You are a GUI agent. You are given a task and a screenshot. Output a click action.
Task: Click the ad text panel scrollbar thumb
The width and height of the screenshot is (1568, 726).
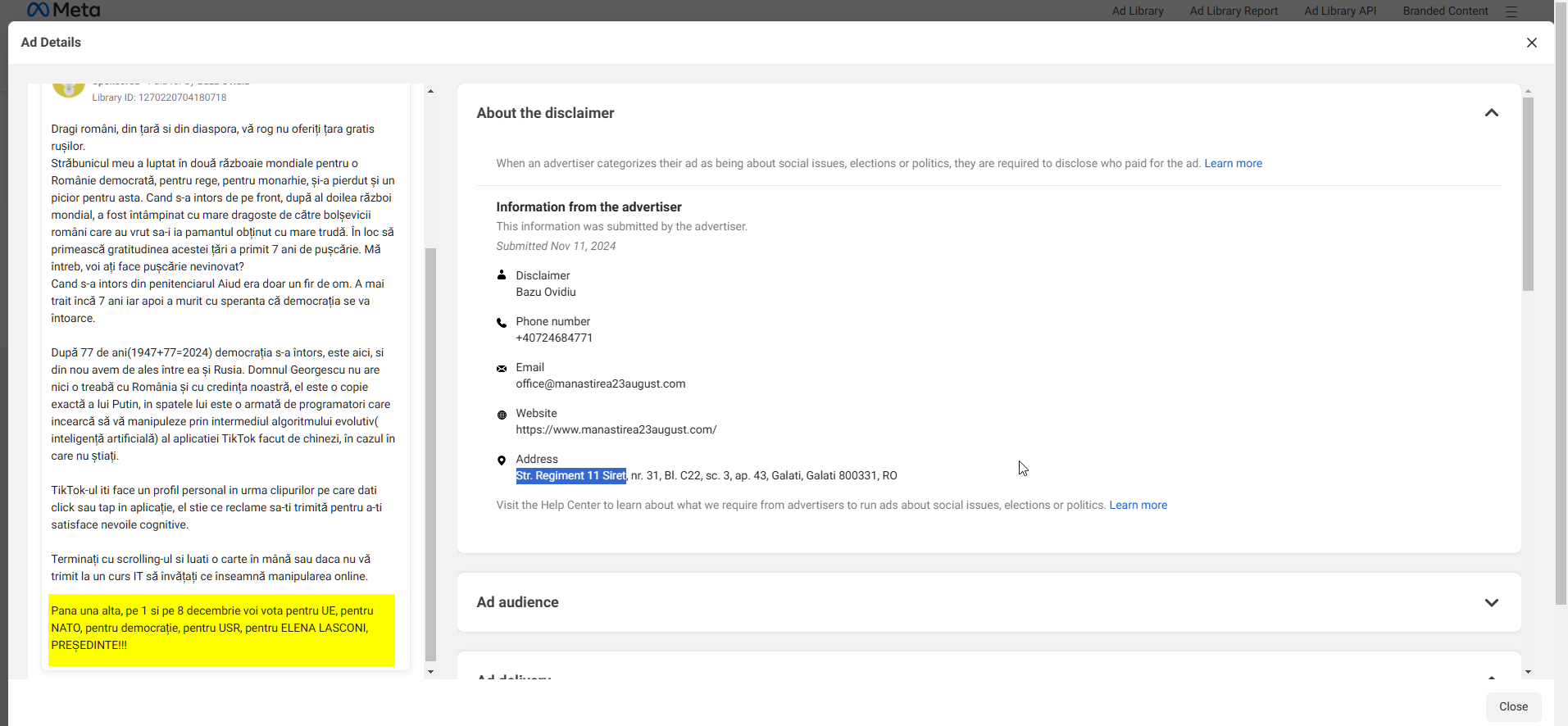point(430,455)
